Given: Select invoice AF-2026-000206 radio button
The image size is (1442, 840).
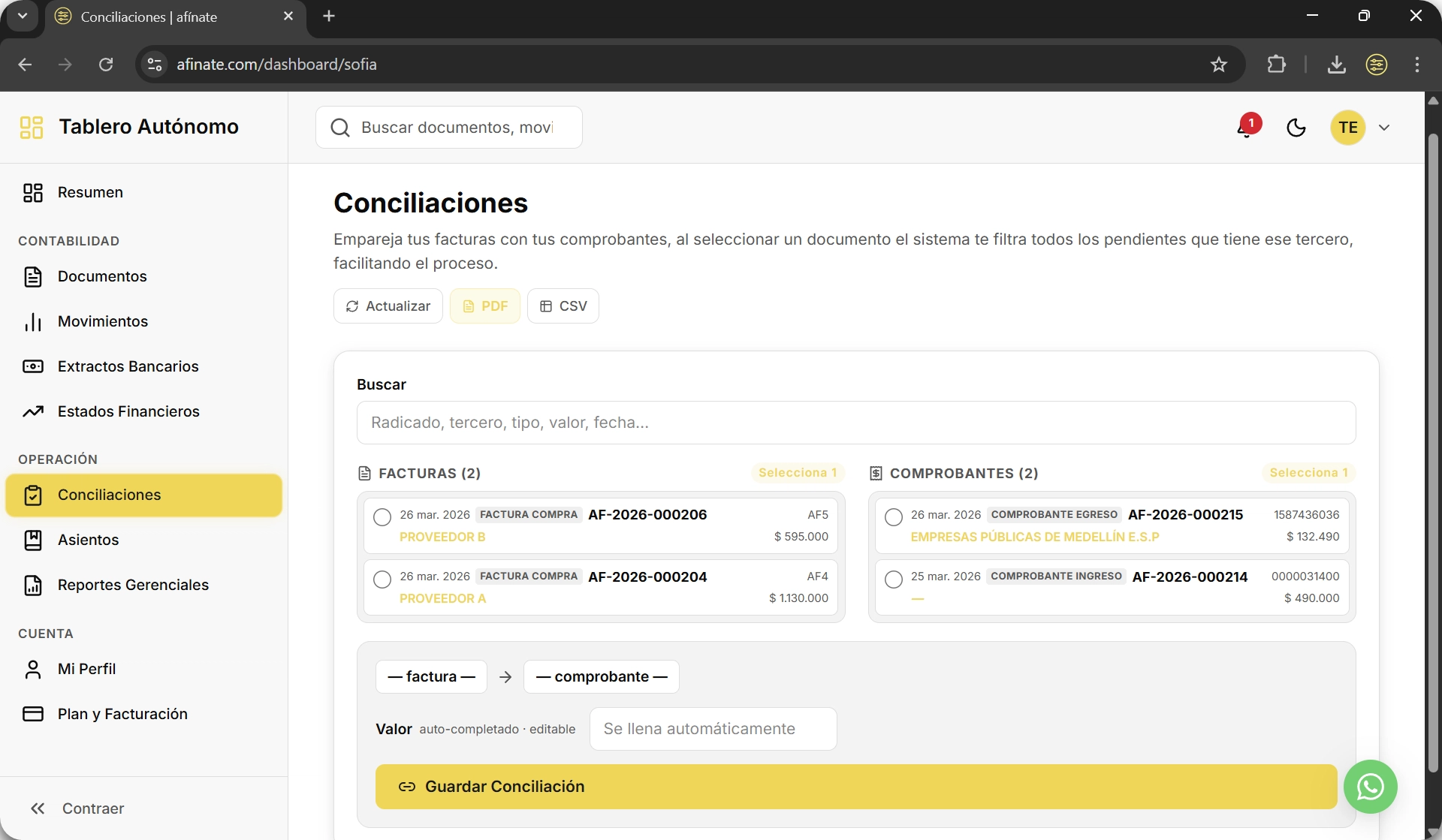Looking at the screenshot, I should [x=382, y=517].
